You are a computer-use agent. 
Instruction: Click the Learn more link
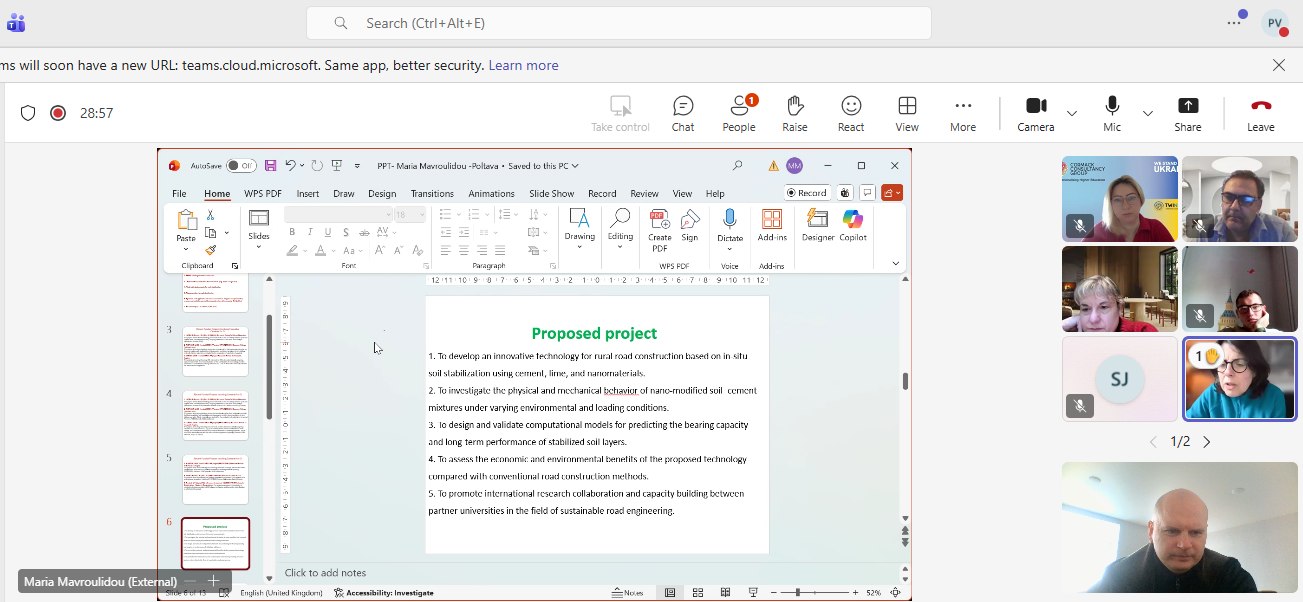pyautogui.click(x=523, y=65)
